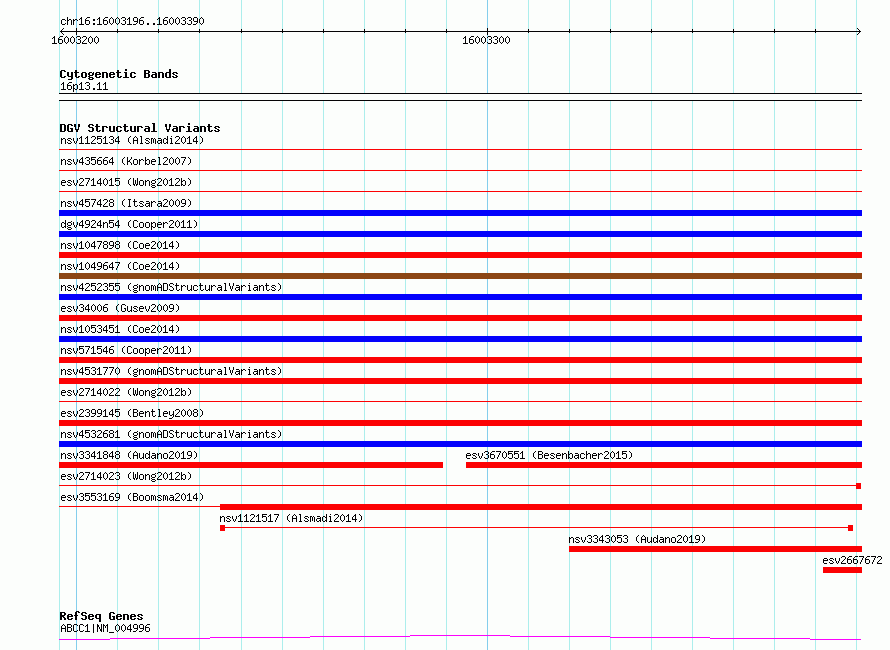The image size is (890, 650).
Task: Click the nsv1049647 (Coe2014) label
Action: point(120,266)
